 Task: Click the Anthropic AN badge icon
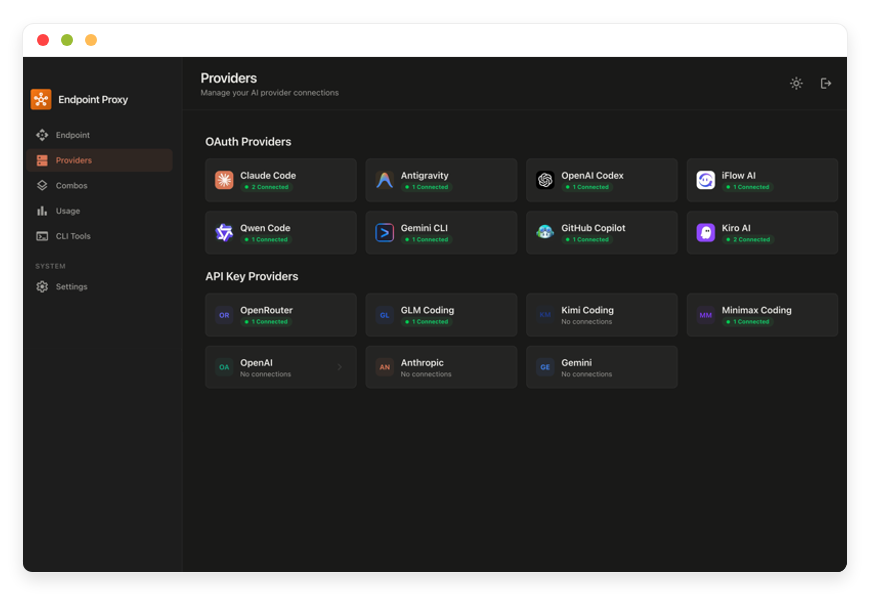tap(385, 367)
